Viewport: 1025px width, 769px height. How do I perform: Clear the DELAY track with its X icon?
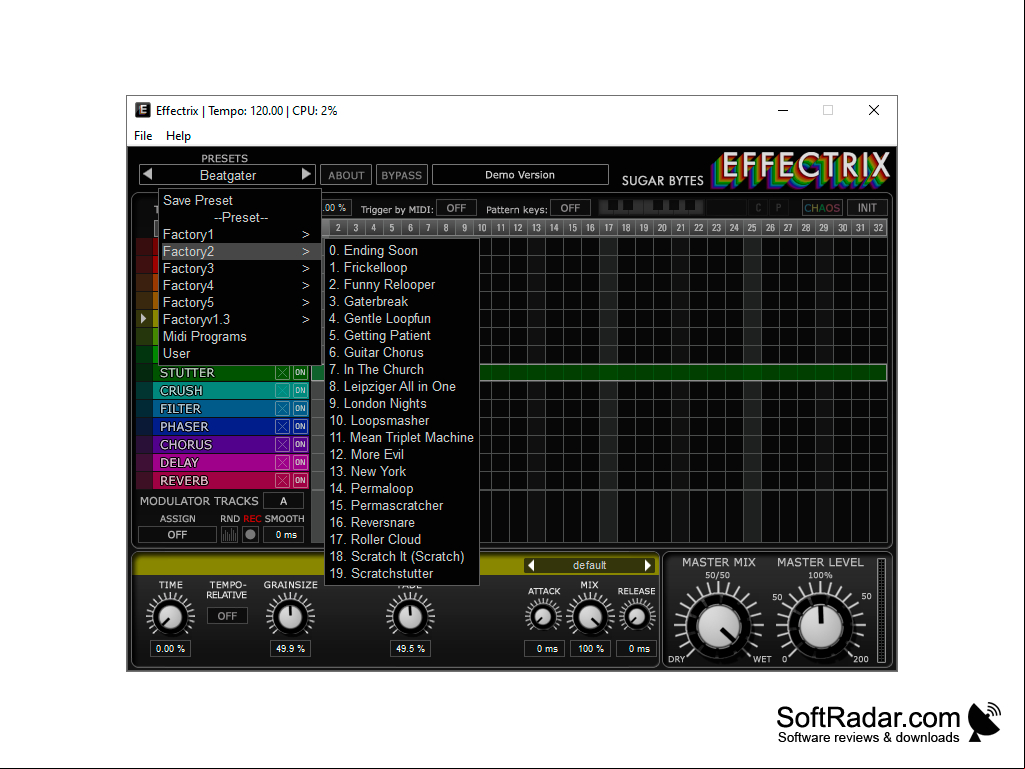click(x=282, y=462)
